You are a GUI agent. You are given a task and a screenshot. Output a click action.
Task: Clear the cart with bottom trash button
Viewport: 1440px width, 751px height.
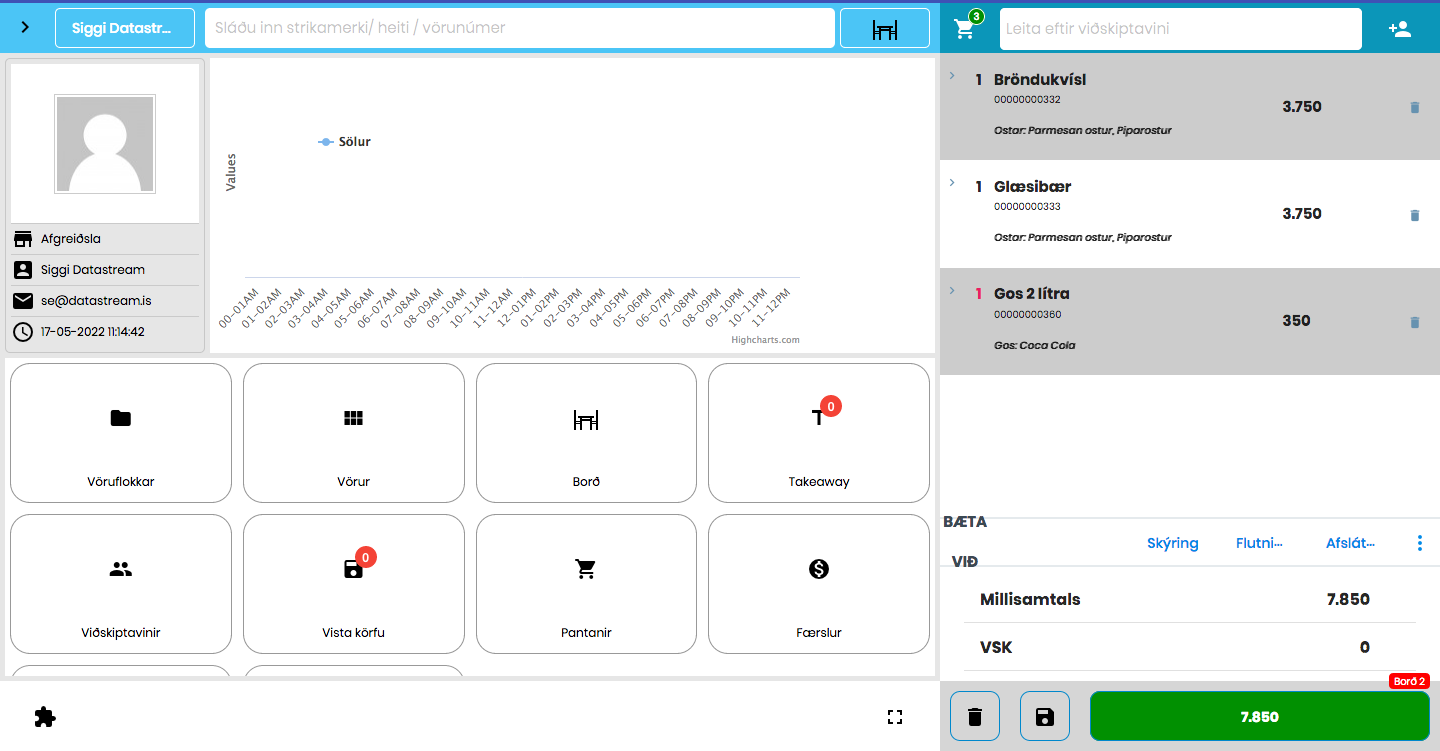tap(975, 716)
